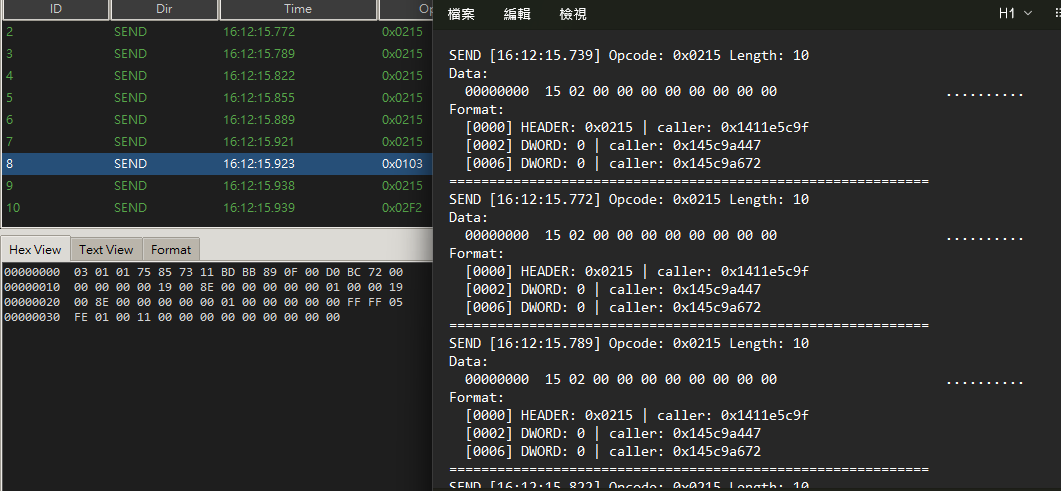
Task: Click the list icon right of H1
Action: click(x=1053, y=15)
